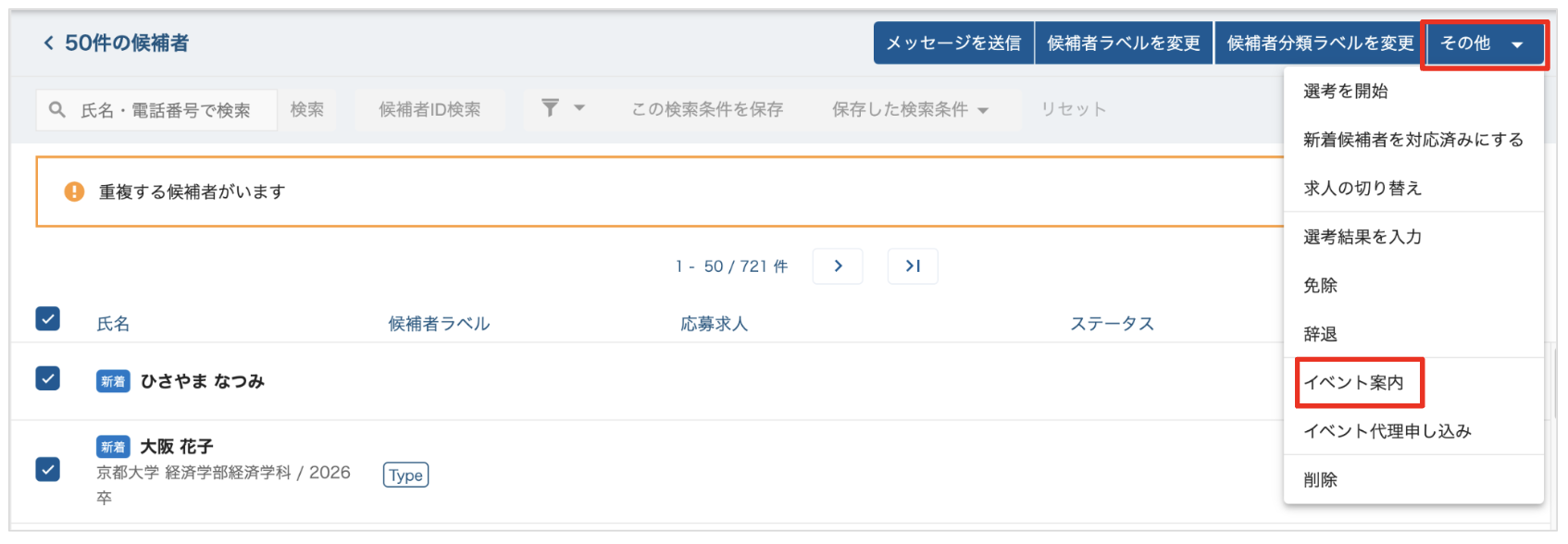
Task: Choose 選考結果を入力 from menu
Action: [x=1363, y=237]
